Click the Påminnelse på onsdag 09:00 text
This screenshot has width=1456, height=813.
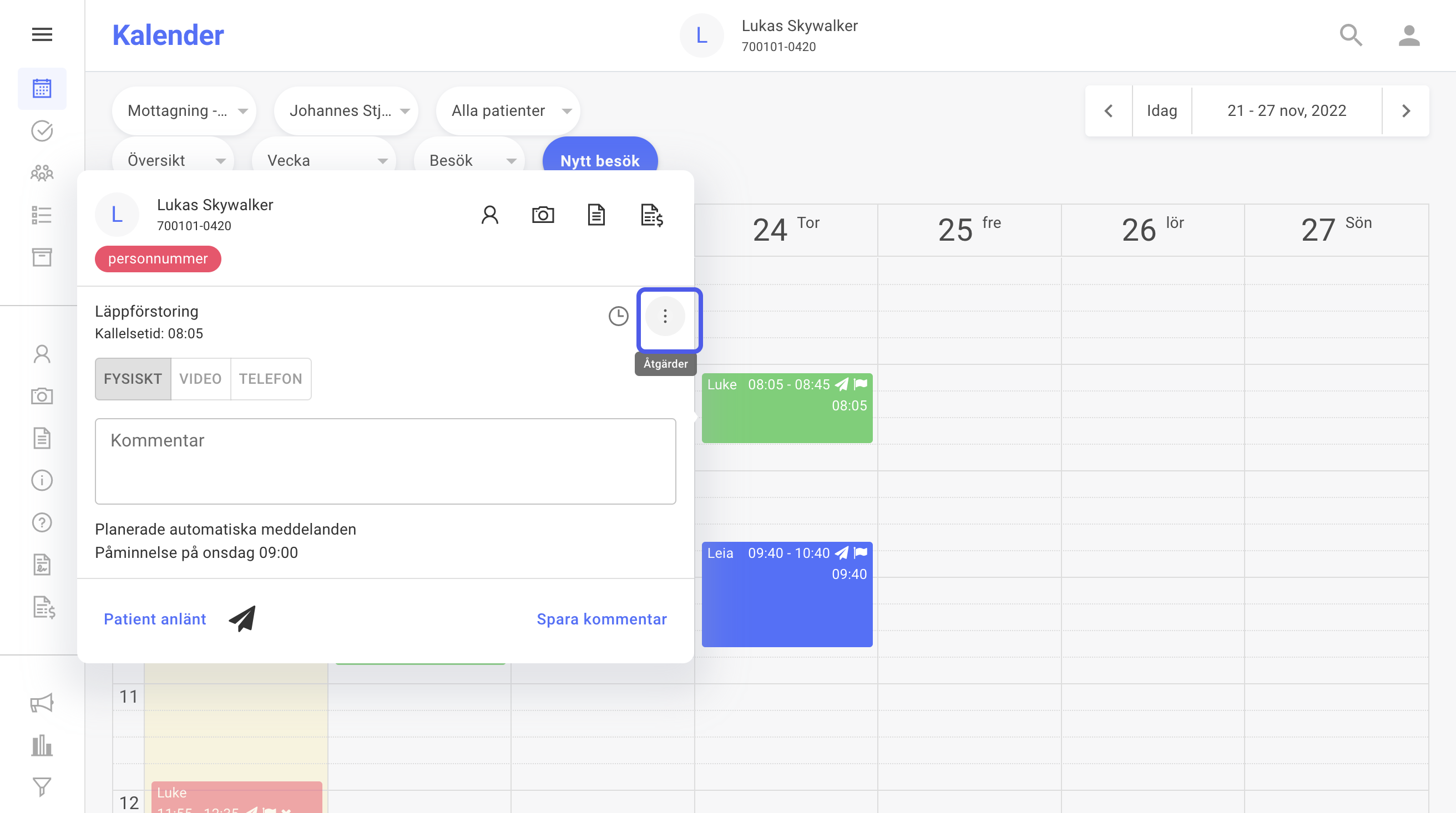(196, 552)
